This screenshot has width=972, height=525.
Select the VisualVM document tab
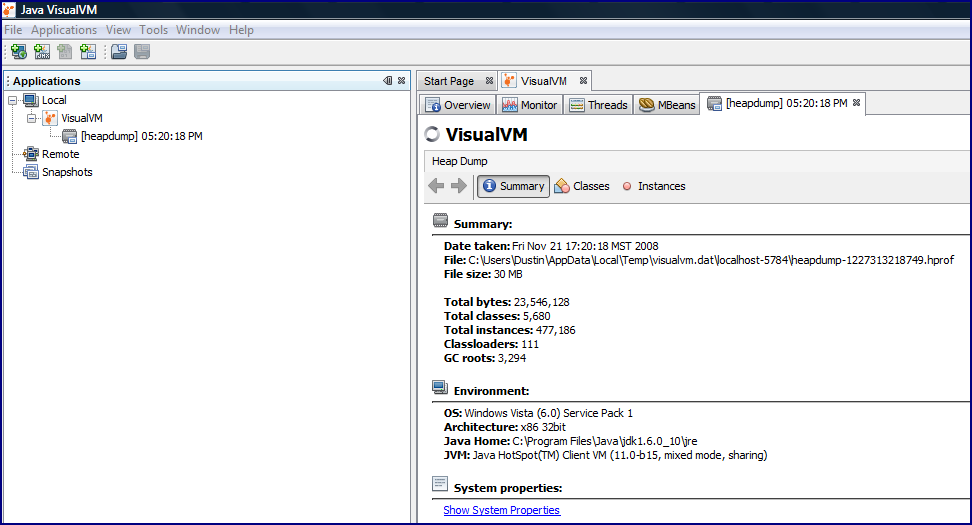point(544,81)
